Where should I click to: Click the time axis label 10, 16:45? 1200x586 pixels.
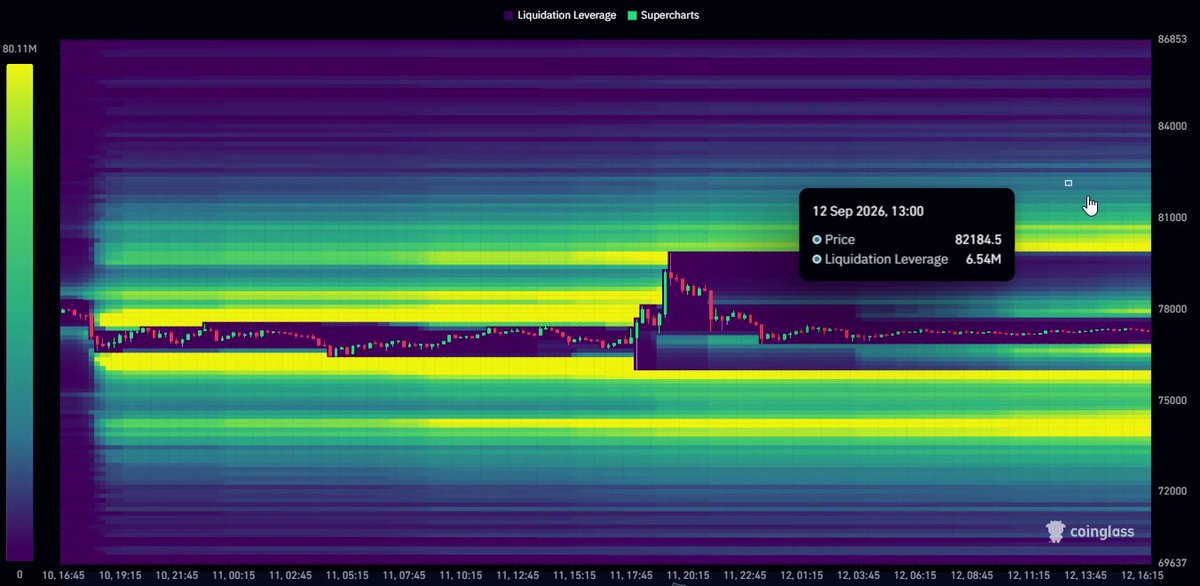coord(63,577)
